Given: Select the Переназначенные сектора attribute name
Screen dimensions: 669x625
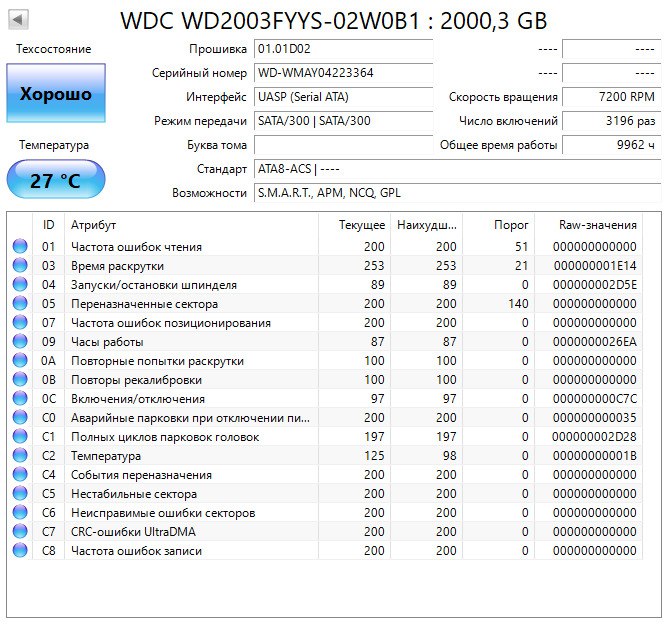Looking at the screenshot, I should pyautogui.click(x=144, y=304).
